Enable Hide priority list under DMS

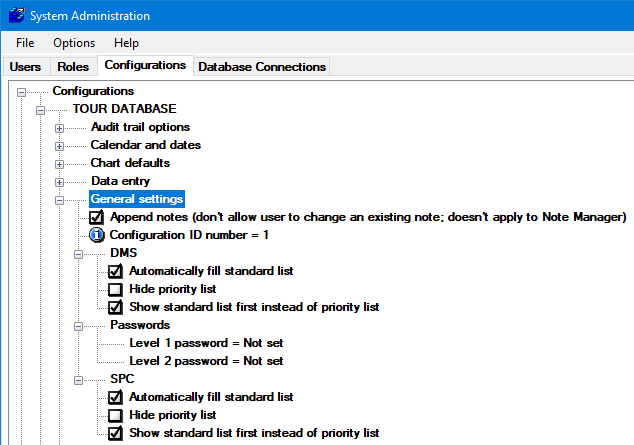(116, 289)
